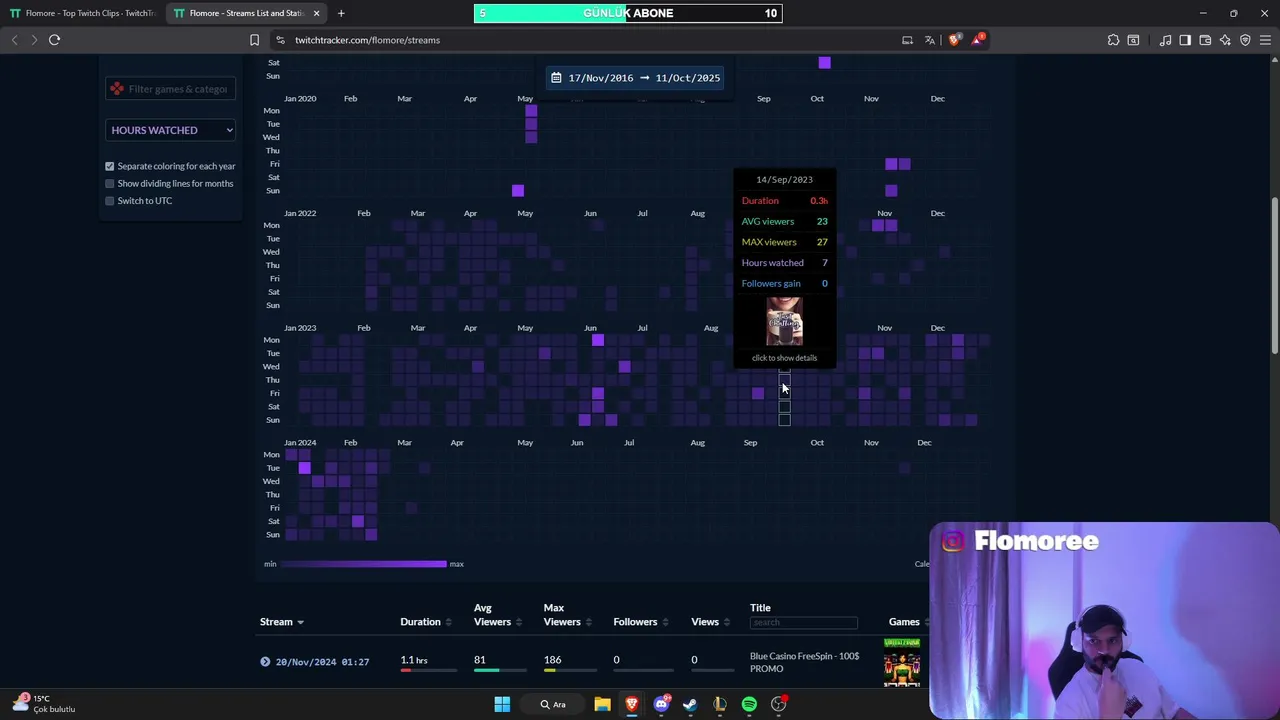The width and height of the screenshot is (1280, 720).
Task: Open the tab search icon in toolbar
Action: (x=1133, y=40)
